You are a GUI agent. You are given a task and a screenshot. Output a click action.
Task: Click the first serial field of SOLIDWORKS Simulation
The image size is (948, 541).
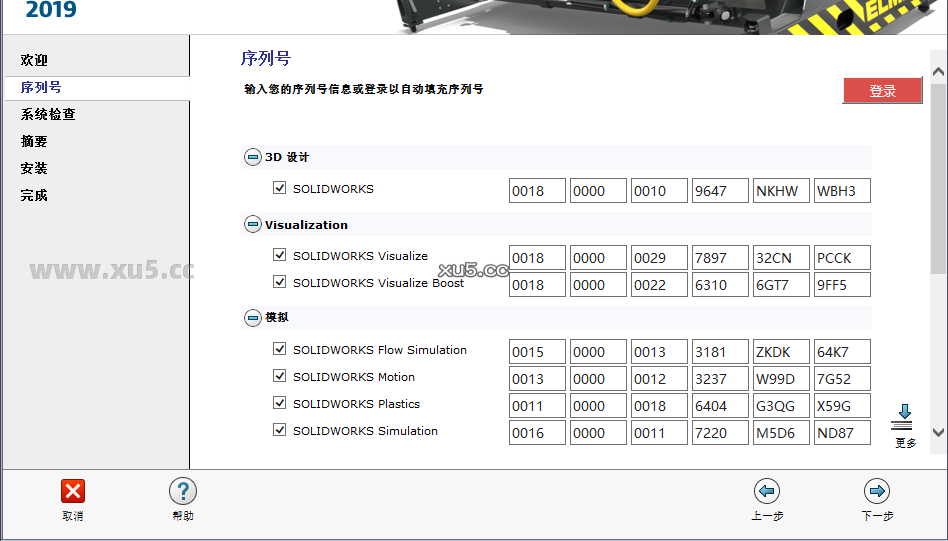click(537, 433)
